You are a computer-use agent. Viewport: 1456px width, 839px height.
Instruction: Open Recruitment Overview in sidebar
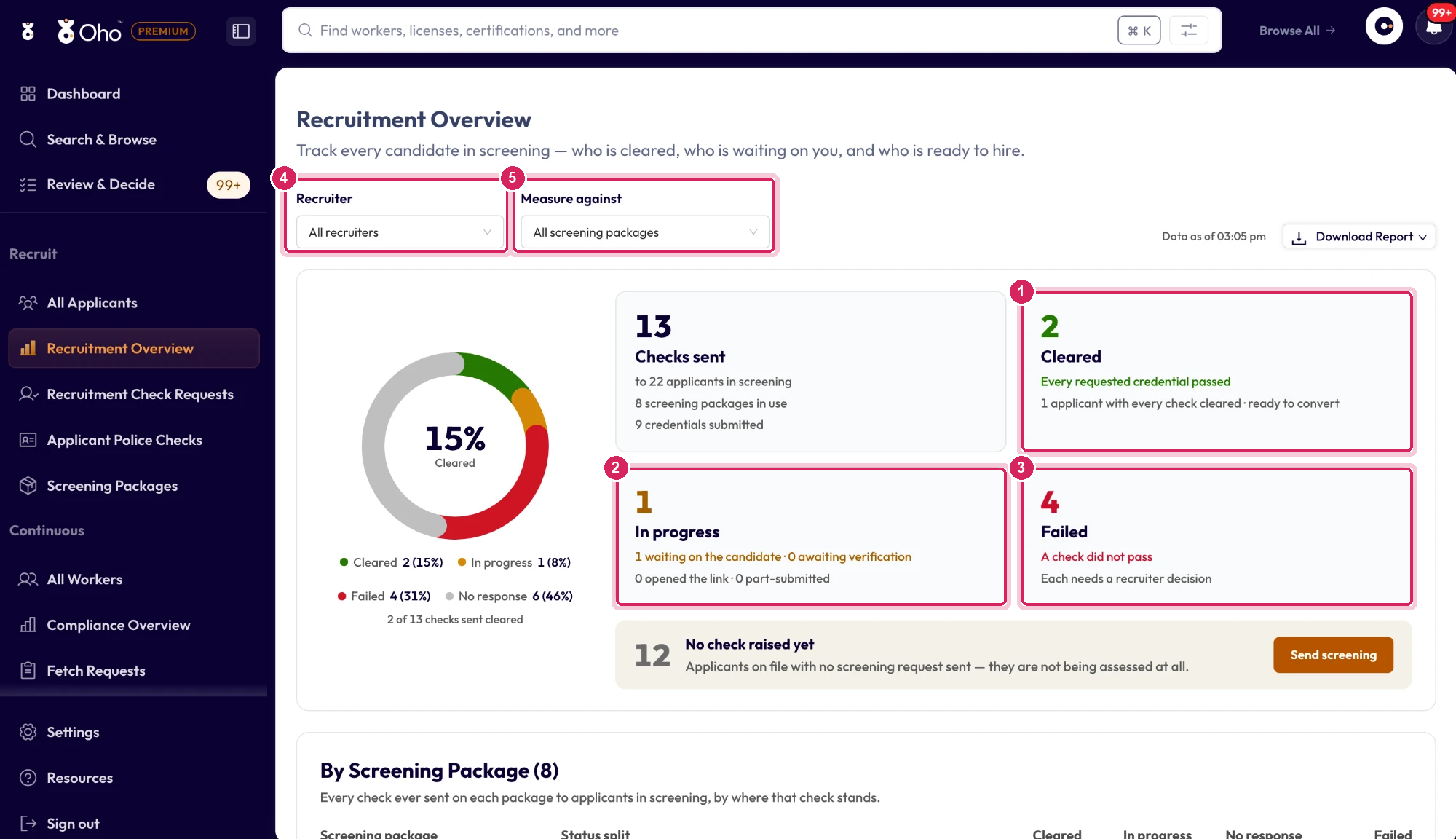pyautogui.click(x=134, y=348)
